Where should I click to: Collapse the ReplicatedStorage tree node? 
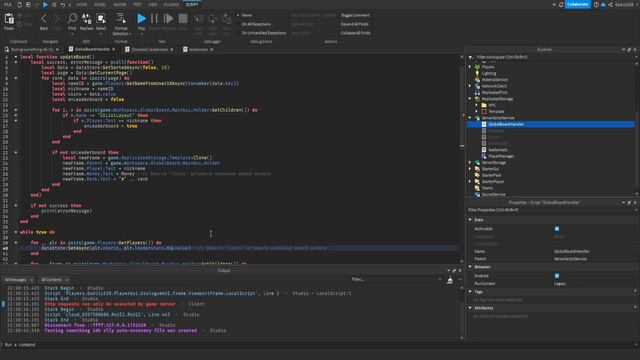coord(470,99)
